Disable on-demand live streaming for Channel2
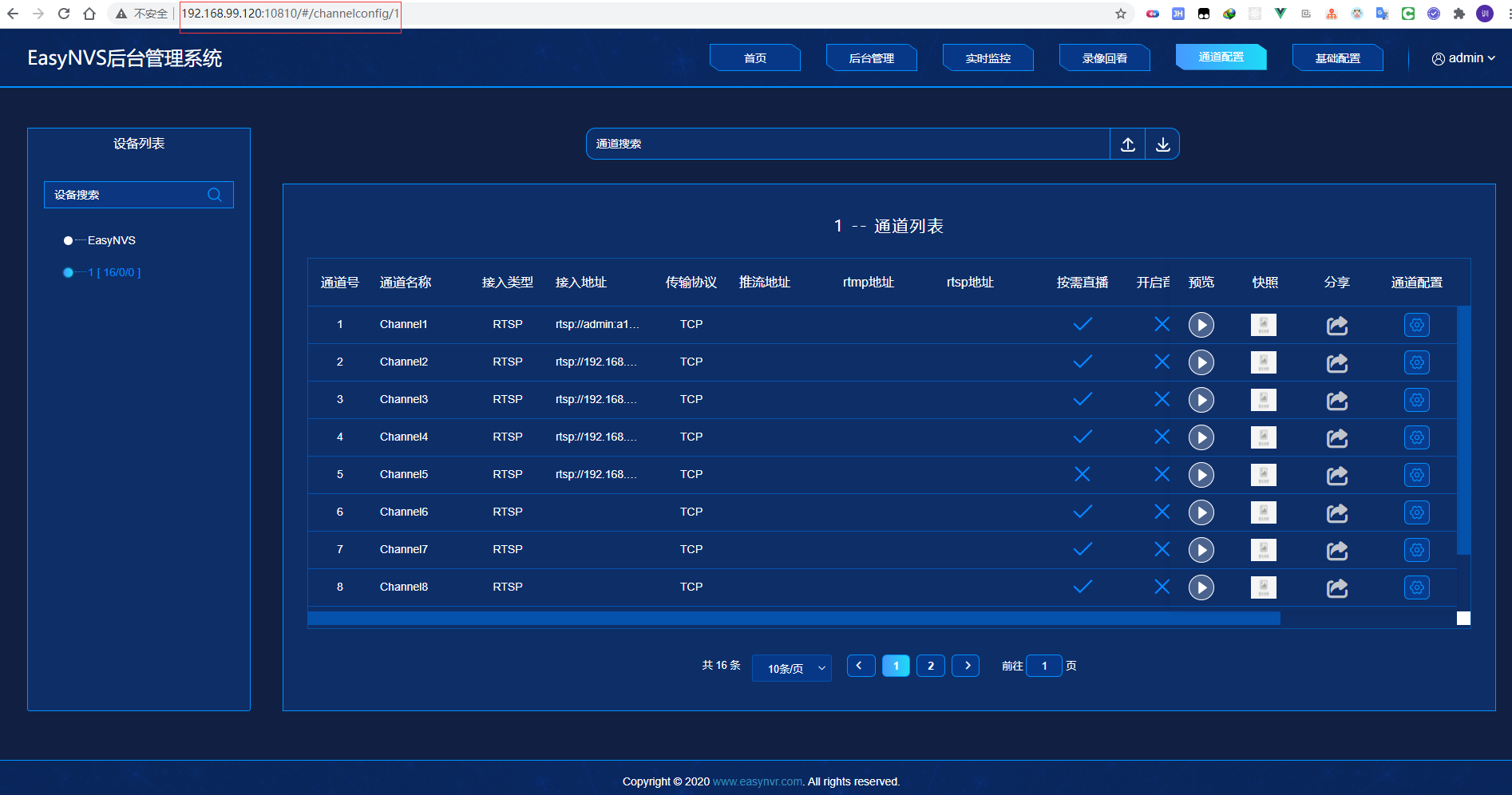This screenshot has height=795, width=1512. (x=1082, y=362)
